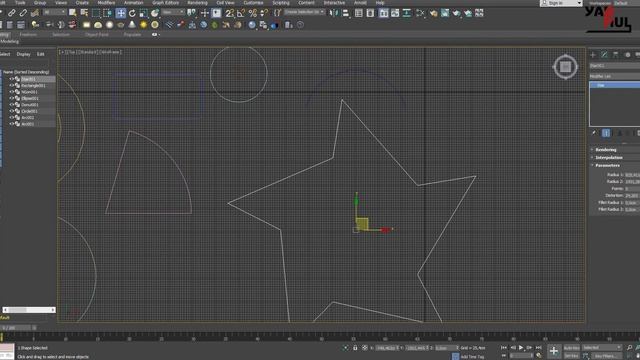Click the Scene Explorer horizontal scrollbar
Screen dimensions: 640x360
[29, 310]
